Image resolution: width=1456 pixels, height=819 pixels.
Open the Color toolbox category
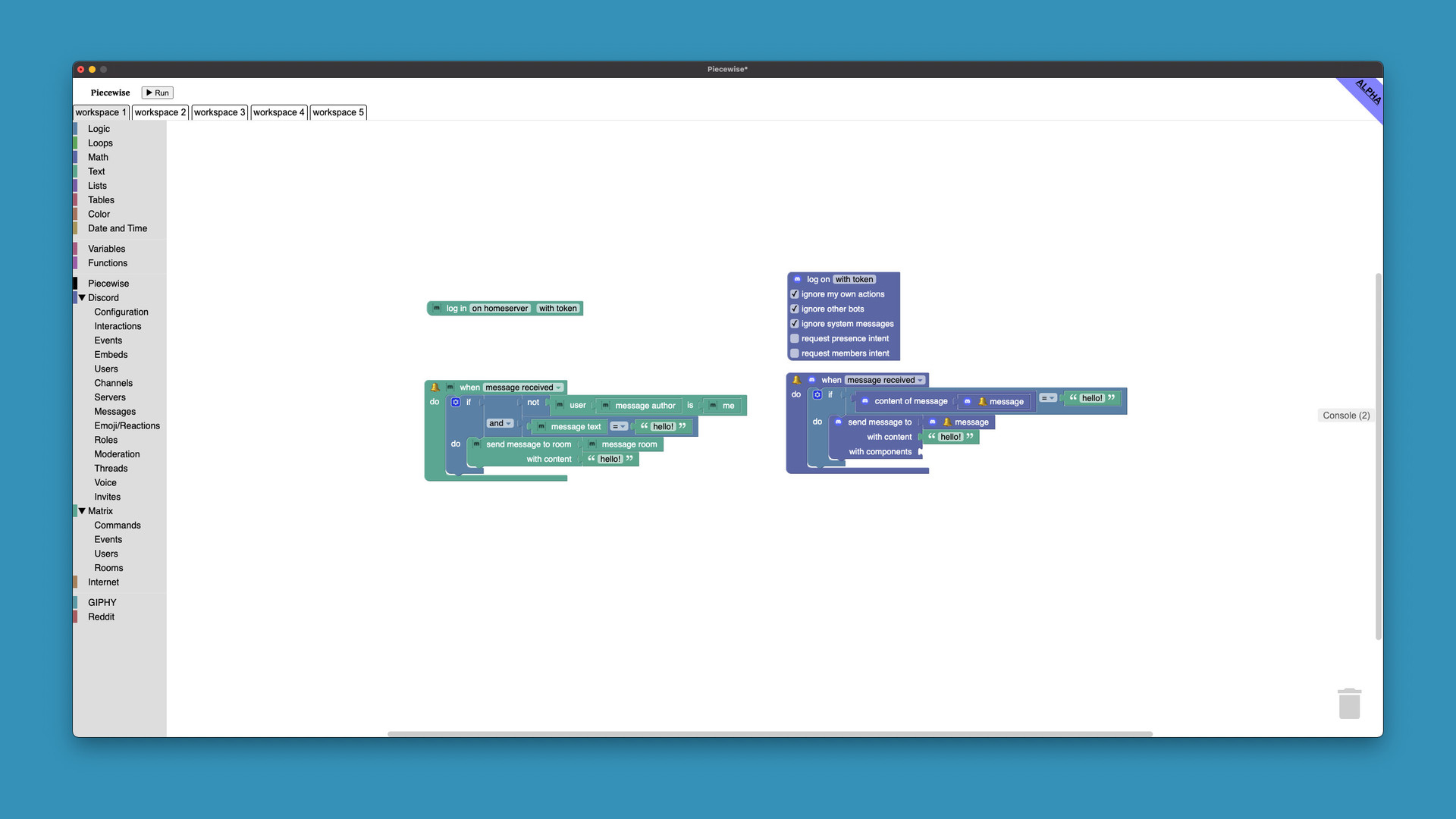99,215
